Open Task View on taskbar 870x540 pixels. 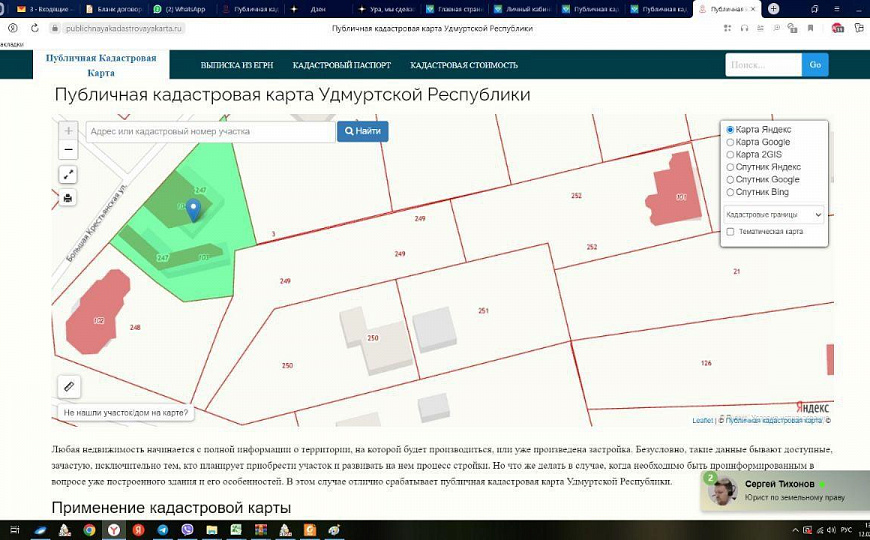pos(15,530)
